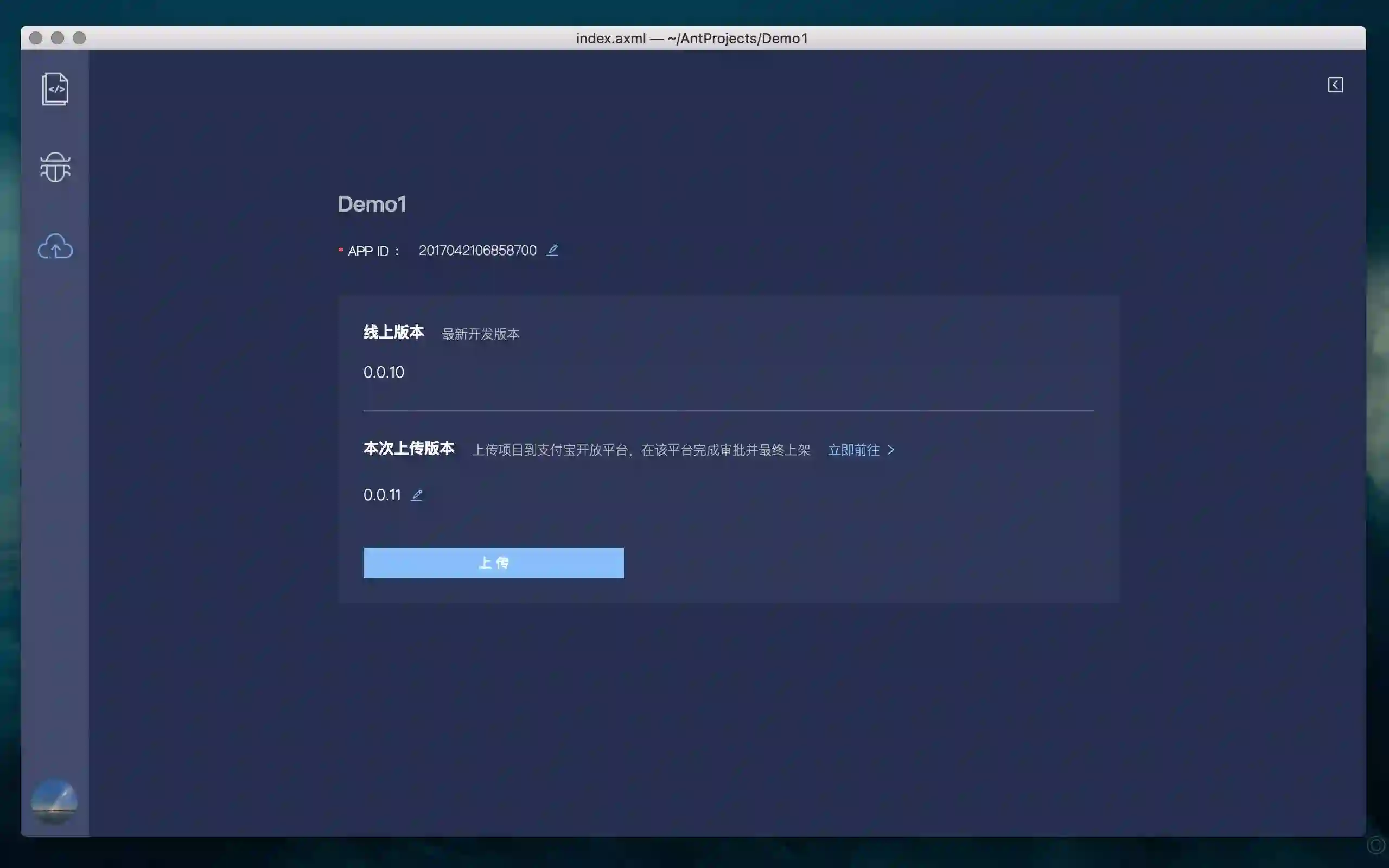Edit upload version 0.0.11 pencil icon
The image size is (1389, 868).
pos(417,495)
